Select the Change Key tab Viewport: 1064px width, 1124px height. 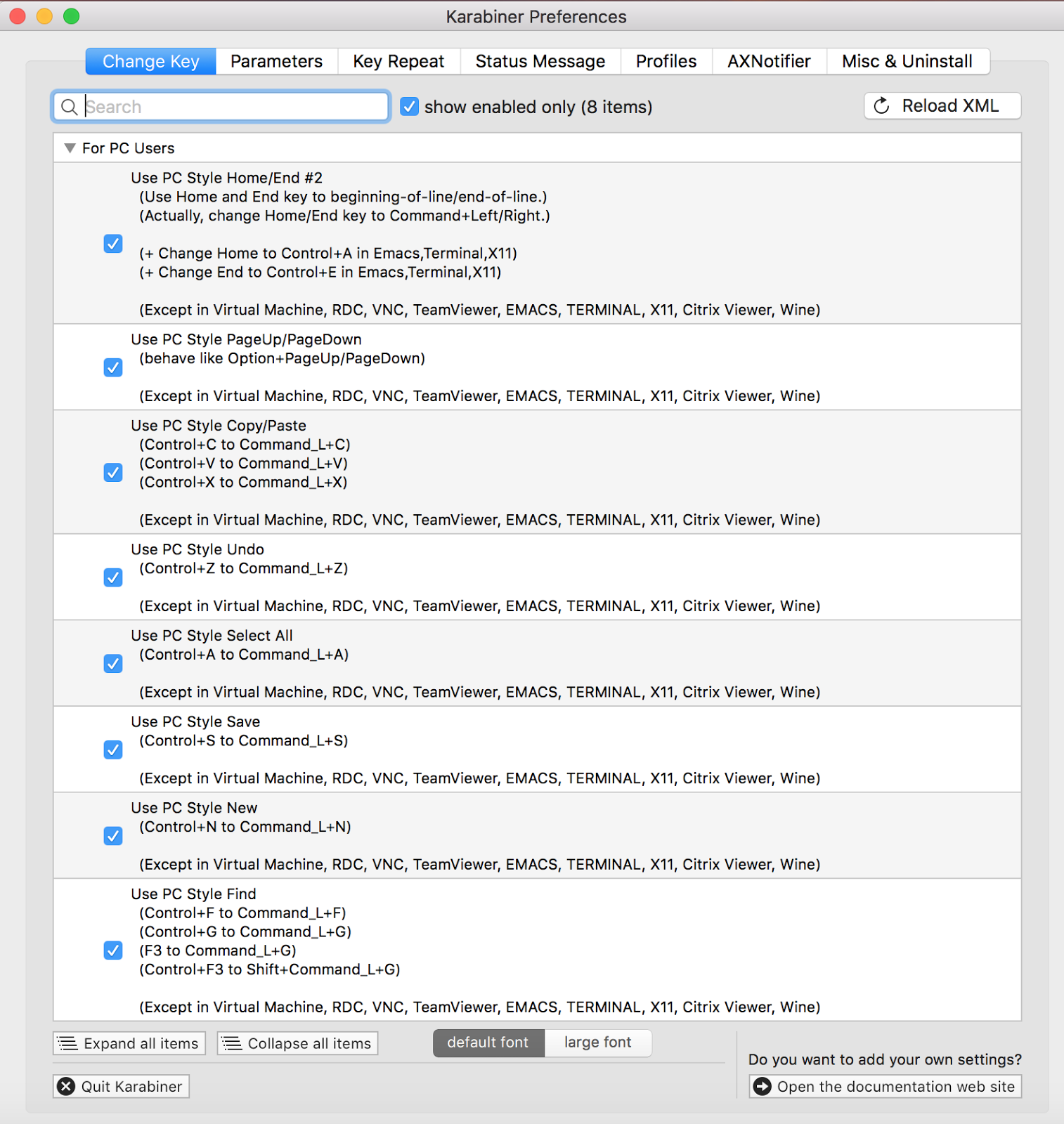click(151, 61)
